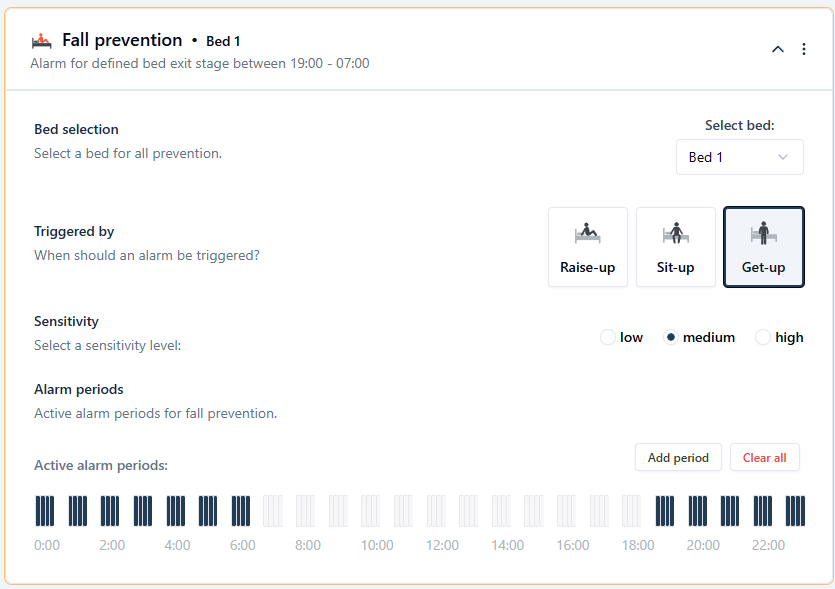Set sensitivity to high

point(764,338)
